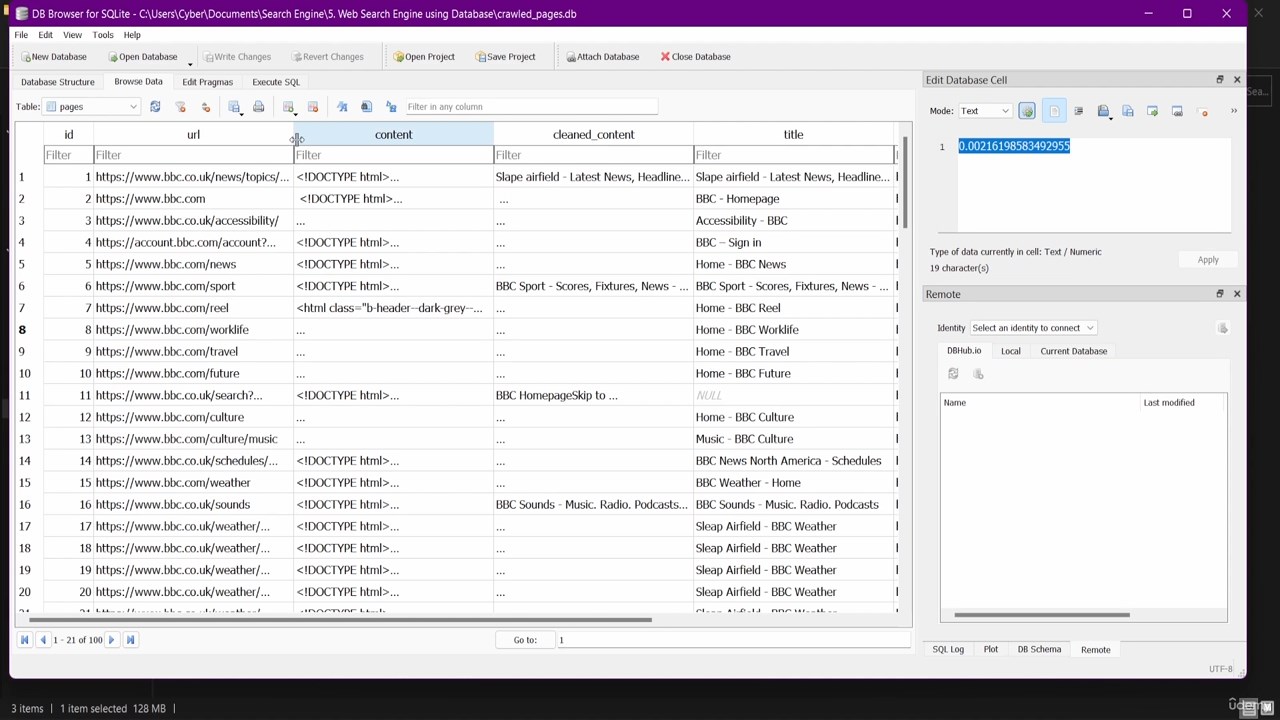This screenshot has height=720, width=1280.
Task: Open the Identity dropdown in Remote panel
Action: tap(1033, 328)
